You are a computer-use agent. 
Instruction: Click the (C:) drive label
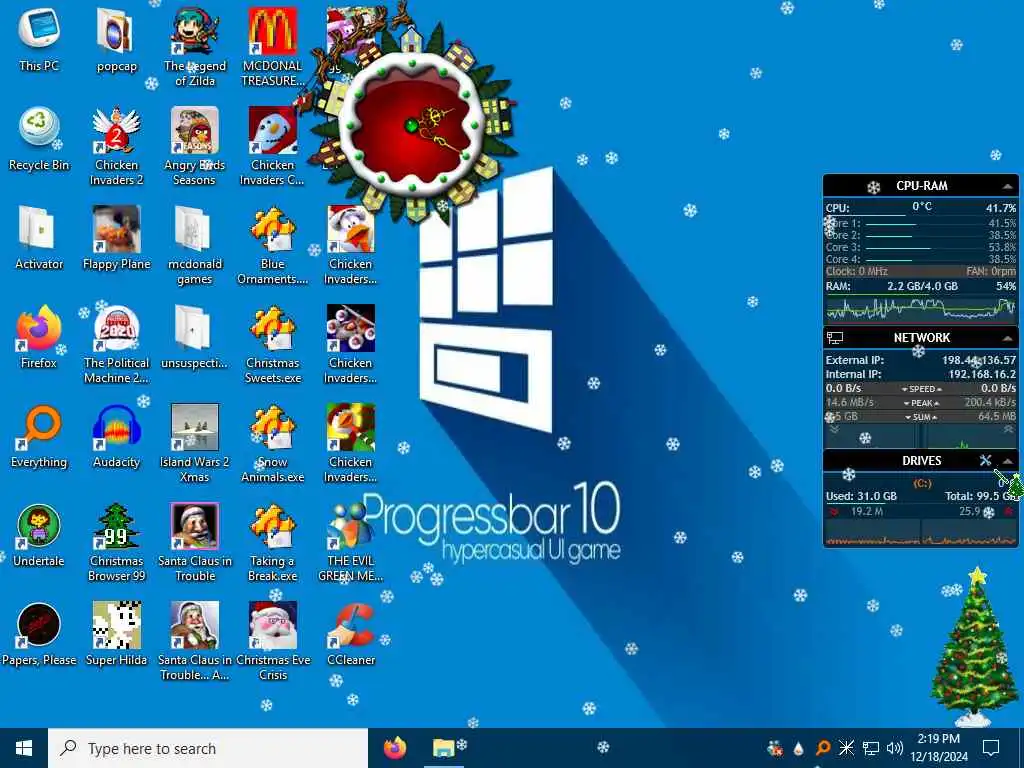[x=921, y=483]
